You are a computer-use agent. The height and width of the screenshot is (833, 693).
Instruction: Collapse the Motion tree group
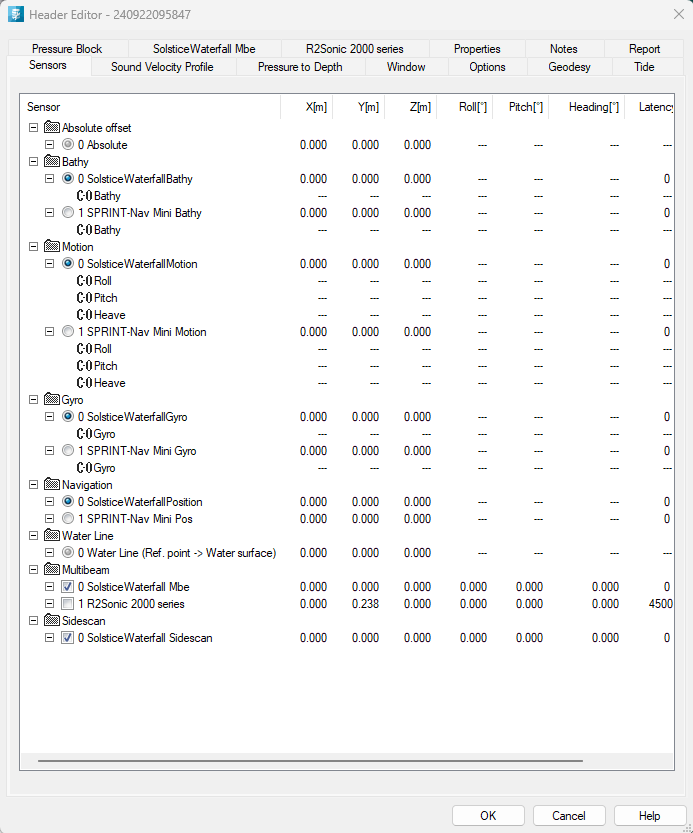[x=33, y=246]
